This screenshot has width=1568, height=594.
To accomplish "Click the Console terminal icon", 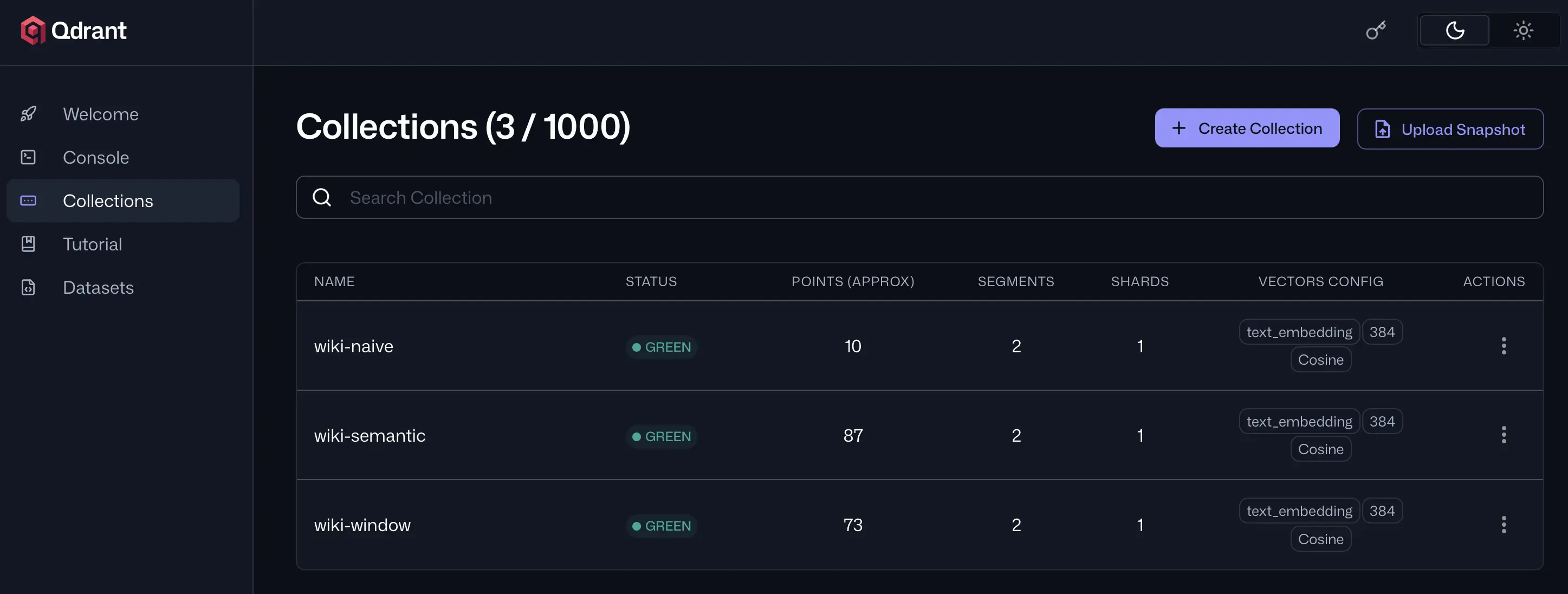I will point(29,158).
